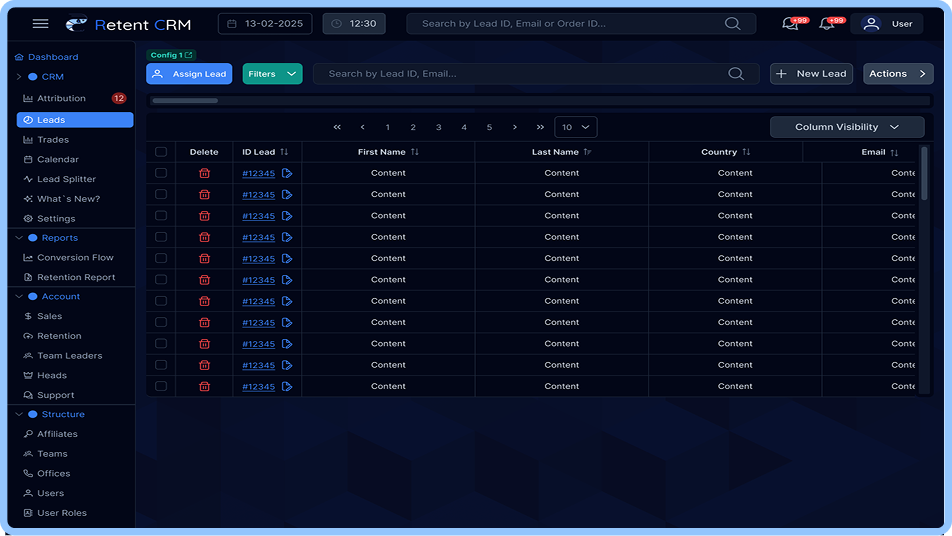Sort by the ID Lead column arrows
The width and height of the screenshot is (952, 536).
(x=284, y=152)
